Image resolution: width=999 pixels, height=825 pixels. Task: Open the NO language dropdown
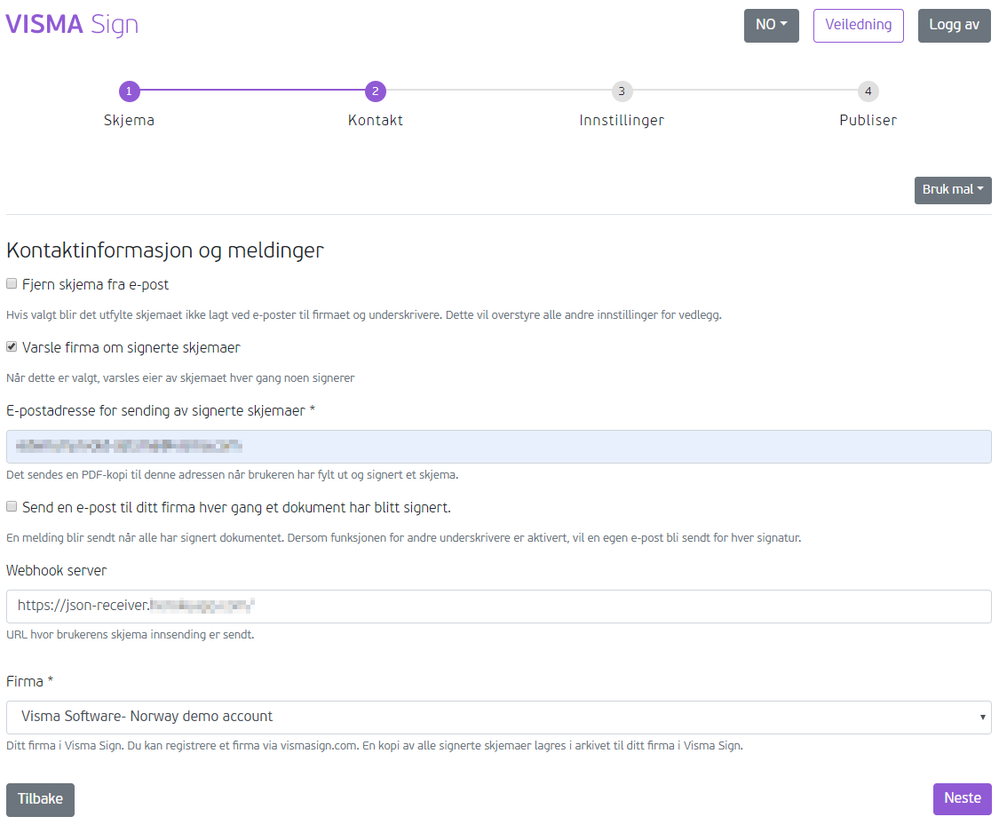(770, 25)
